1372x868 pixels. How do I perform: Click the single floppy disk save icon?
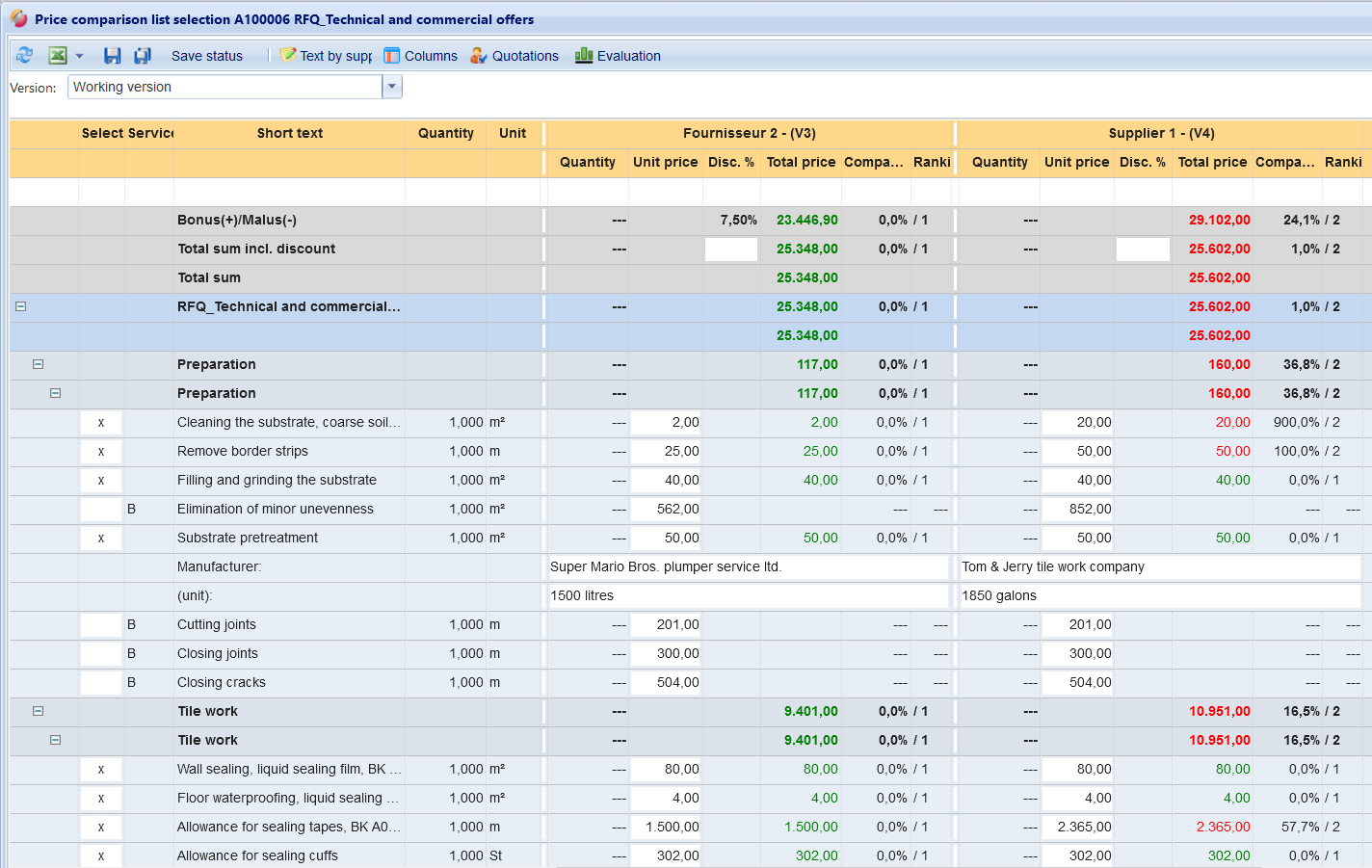pos(113,56)
